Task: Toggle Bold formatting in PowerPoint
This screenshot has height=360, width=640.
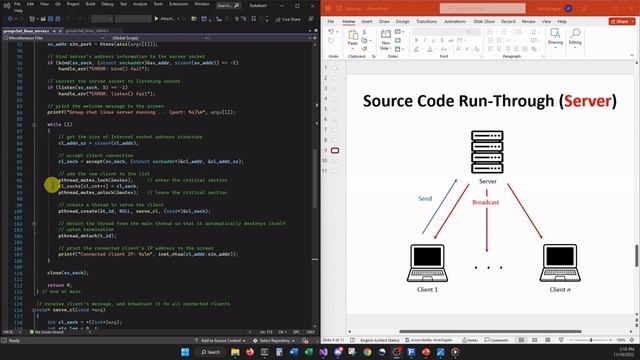Action: [416, 40]
